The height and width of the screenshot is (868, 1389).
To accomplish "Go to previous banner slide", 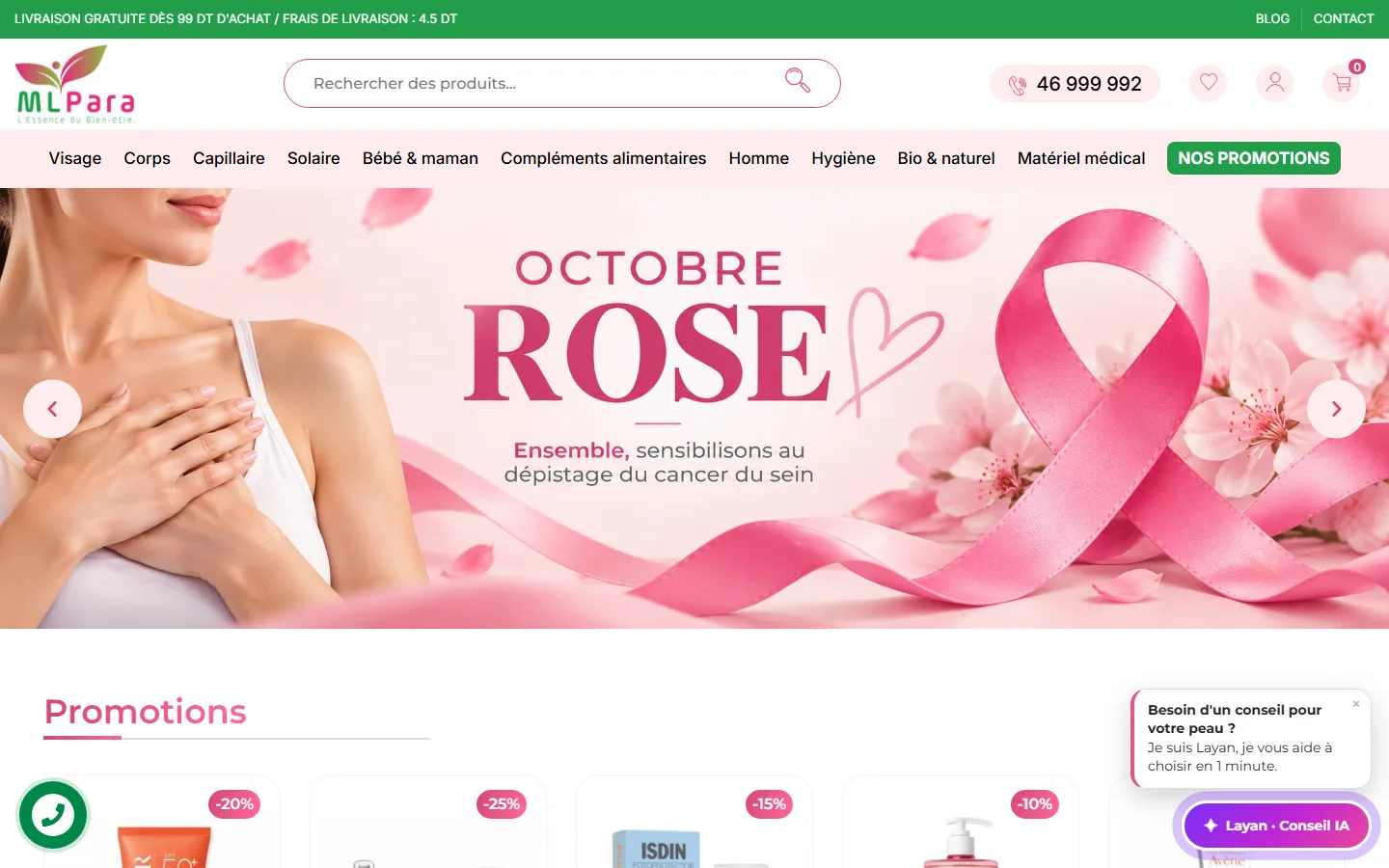I will [52, 409].
